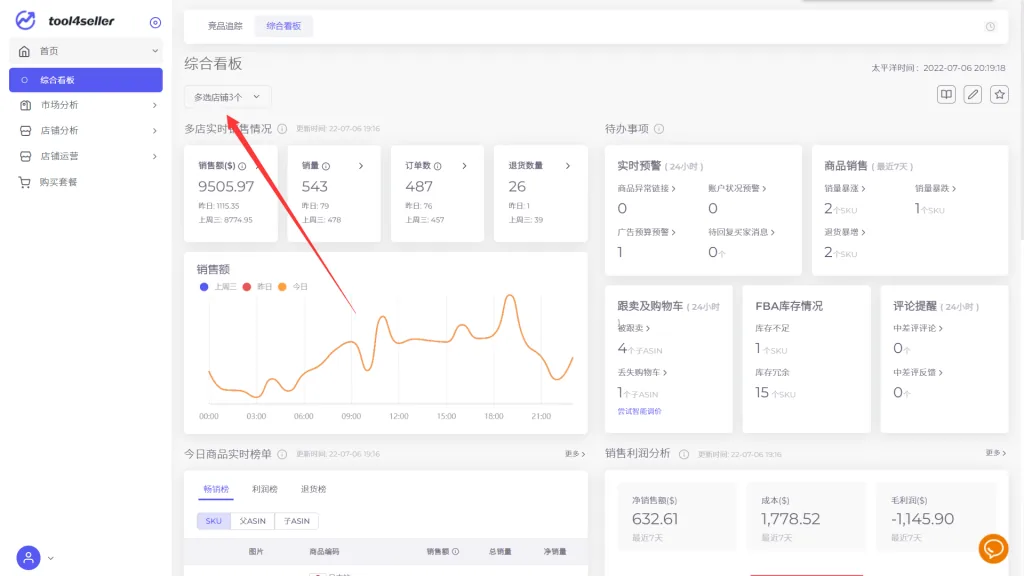Viewport: 1024px width, 576px height.
Task: Click info icon beside 销量 card title
Action: click(326, 166)
